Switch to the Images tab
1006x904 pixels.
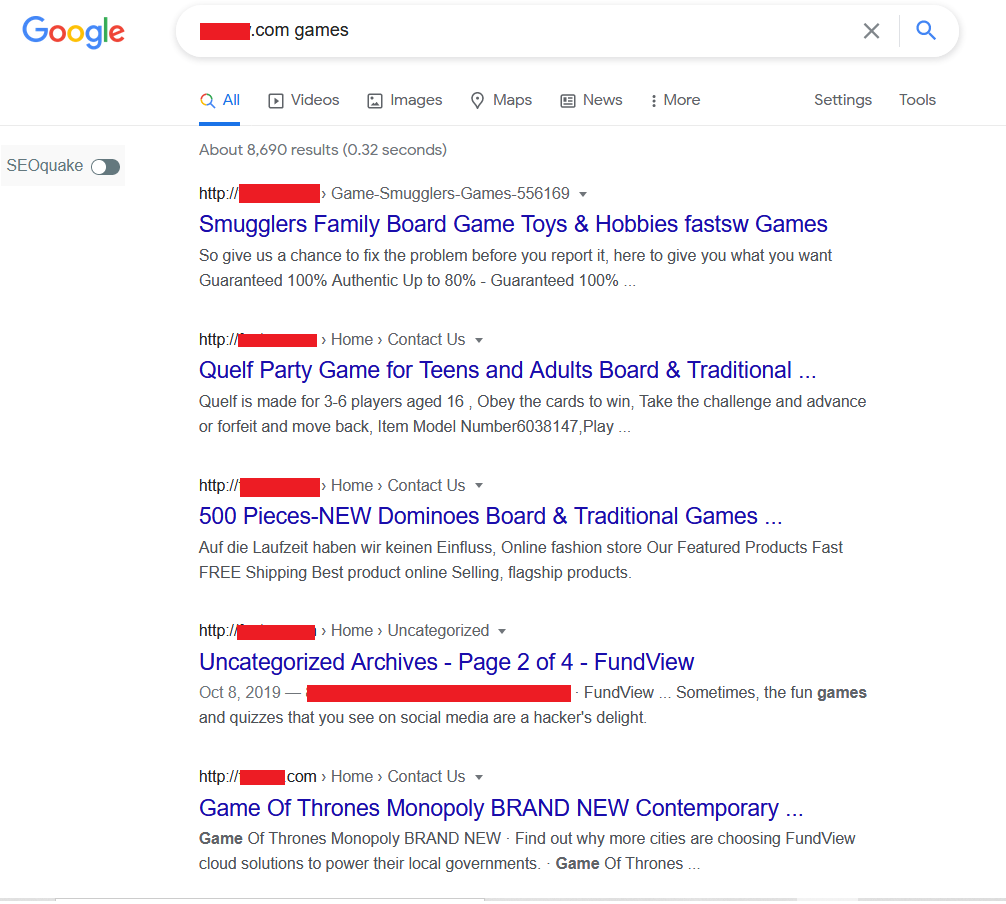click(x=404, y=101)
